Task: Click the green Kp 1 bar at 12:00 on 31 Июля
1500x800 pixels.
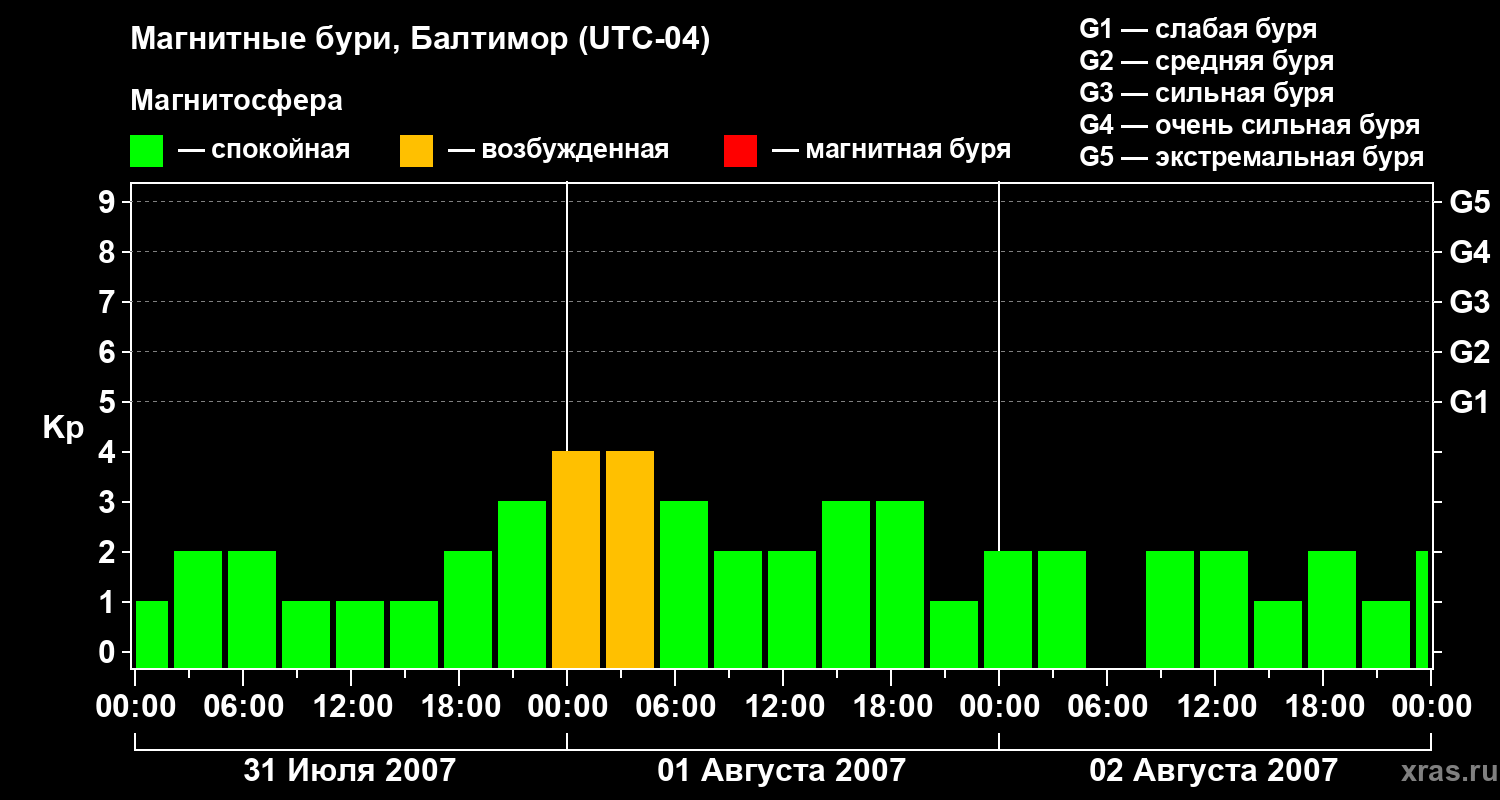Action: pyautogui.click(x=360, y=634)
